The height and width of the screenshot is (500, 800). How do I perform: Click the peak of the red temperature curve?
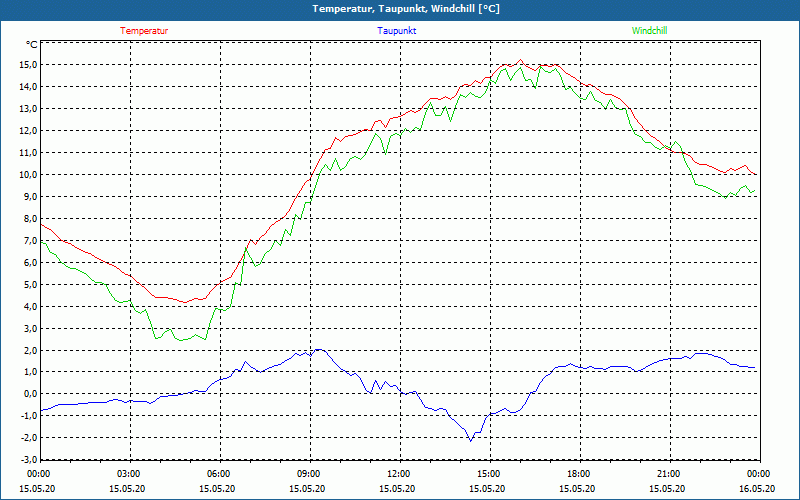pyautogui.click(x=521, y=60)
